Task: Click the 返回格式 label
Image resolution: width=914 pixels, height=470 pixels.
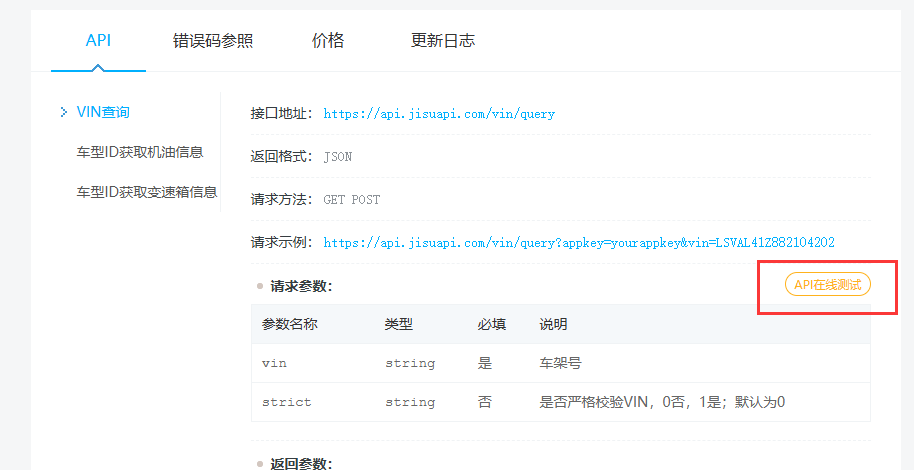Action: [282, 157]
